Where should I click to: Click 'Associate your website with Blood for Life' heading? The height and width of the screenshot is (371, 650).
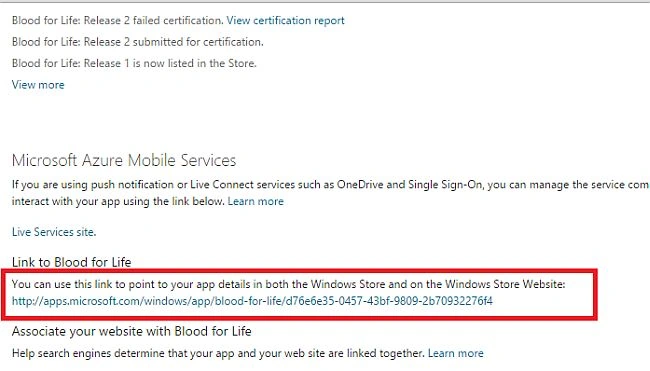[x=131, y=331]
